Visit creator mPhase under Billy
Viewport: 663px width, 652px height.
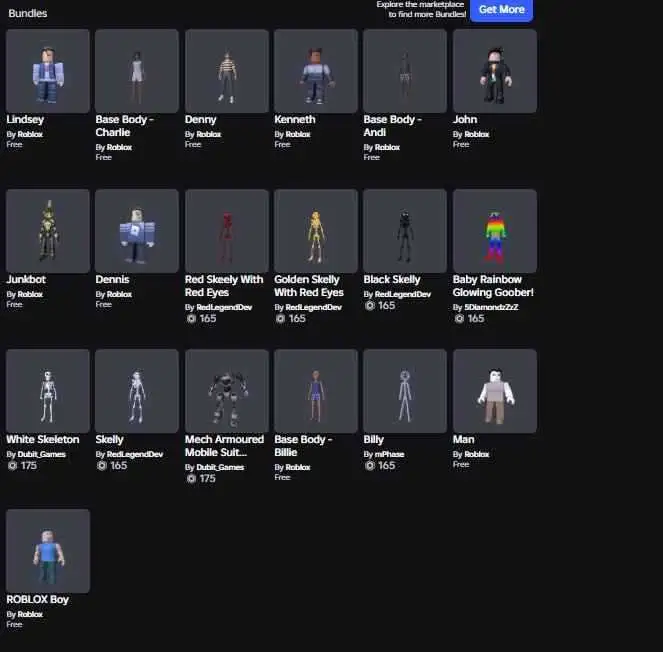(389, 455)
